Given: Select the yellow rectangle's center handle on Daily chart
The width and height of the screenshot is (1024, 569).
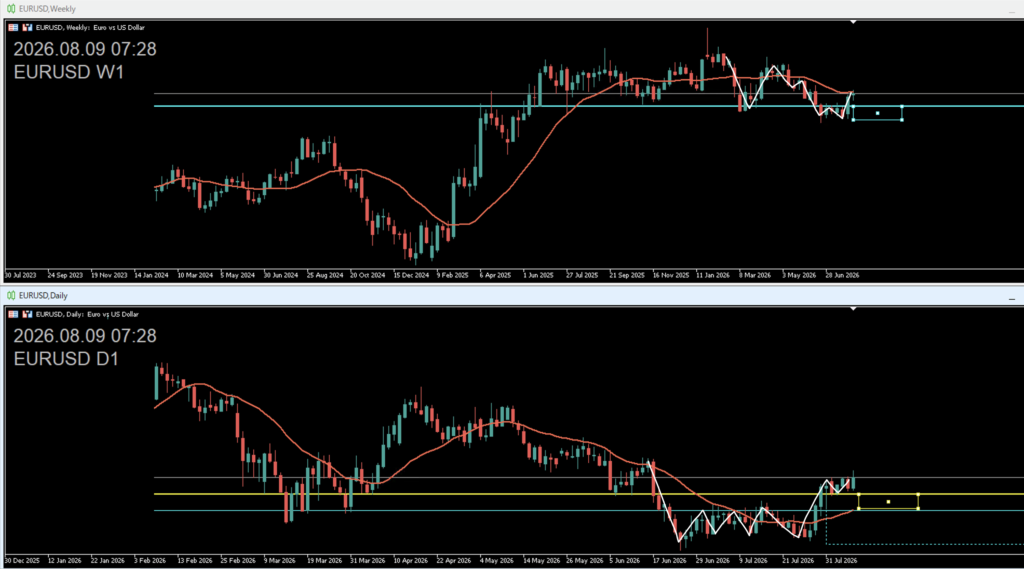Looking at the screenshot, I should [888, 502].
